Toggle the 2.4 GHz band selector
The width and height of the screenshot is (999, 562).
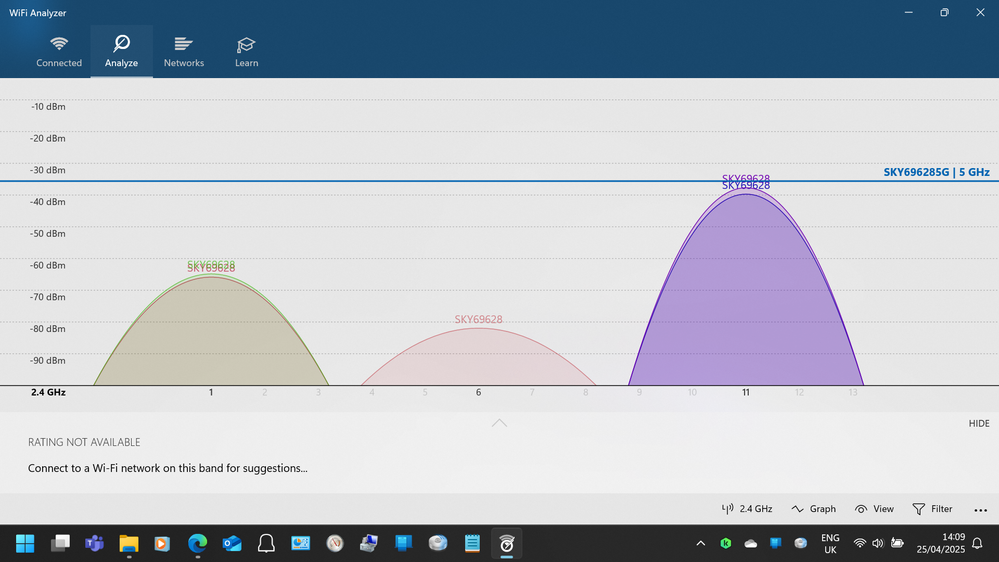[747, 509]
